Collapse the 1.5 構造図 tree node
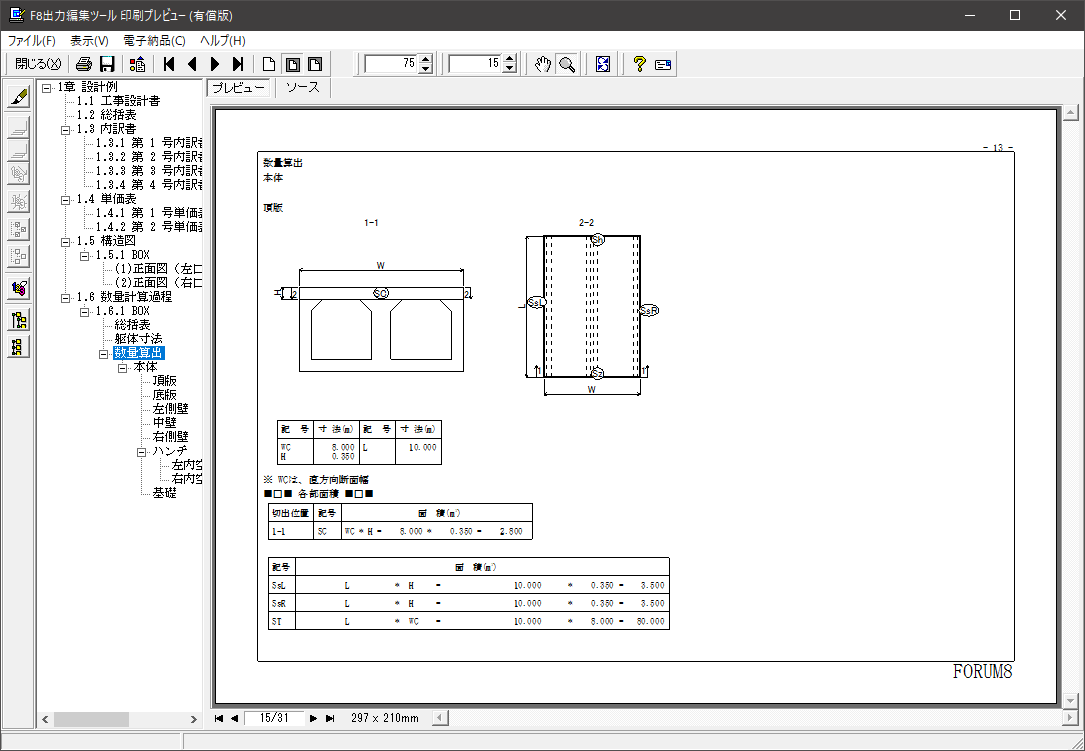The image size is (1085, 751). 66,241
